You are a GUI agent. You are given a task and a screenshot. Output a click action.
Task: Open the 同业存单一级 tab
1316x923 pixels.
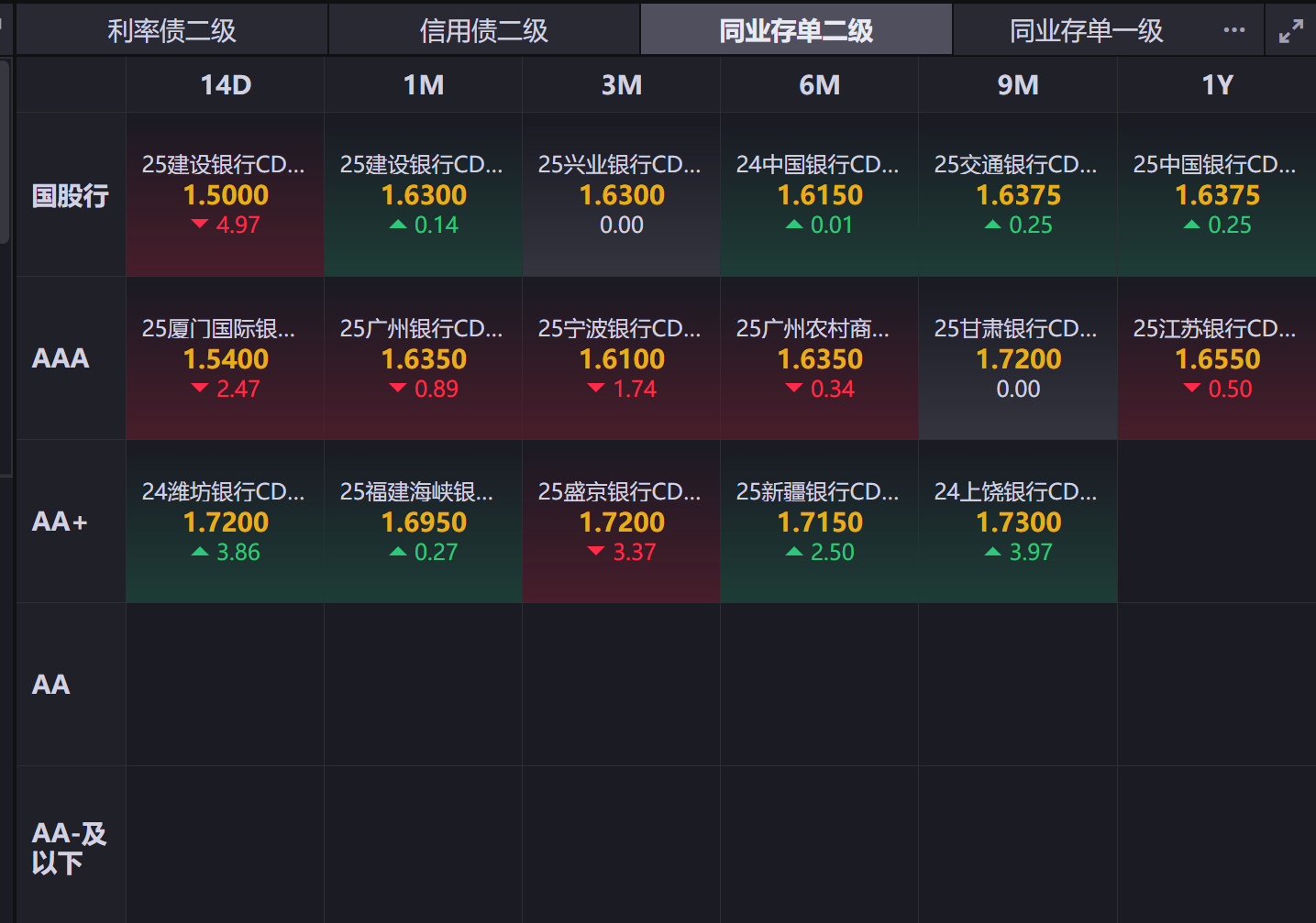coord(1086,31)
